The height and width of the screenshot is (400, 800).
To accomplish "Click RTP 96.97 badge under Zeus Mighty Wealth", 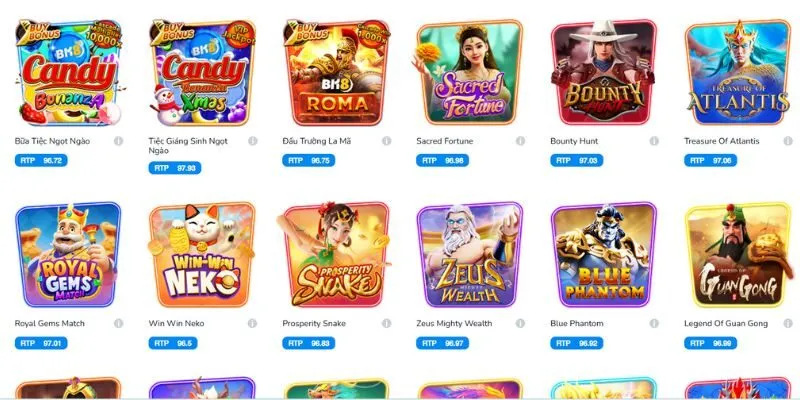I will click(442, 343).
